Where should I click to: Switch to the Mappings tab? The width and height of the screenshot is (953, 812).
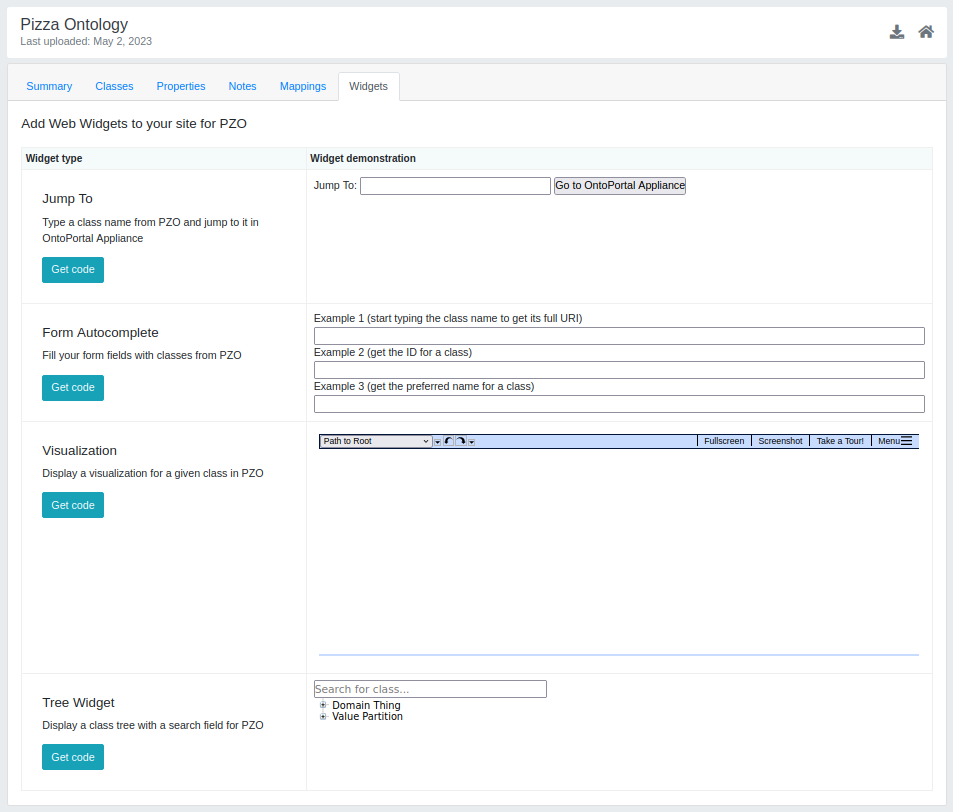point(302,86)
